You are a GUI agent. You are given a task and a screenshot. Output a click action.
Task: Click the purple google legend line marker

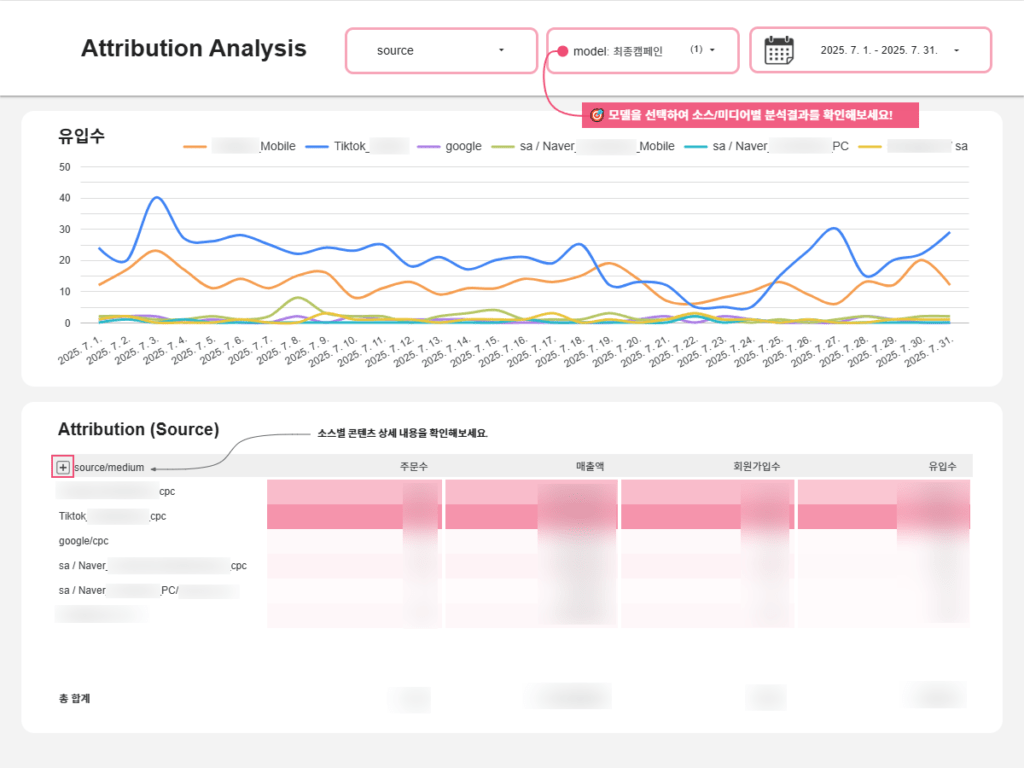428,147
